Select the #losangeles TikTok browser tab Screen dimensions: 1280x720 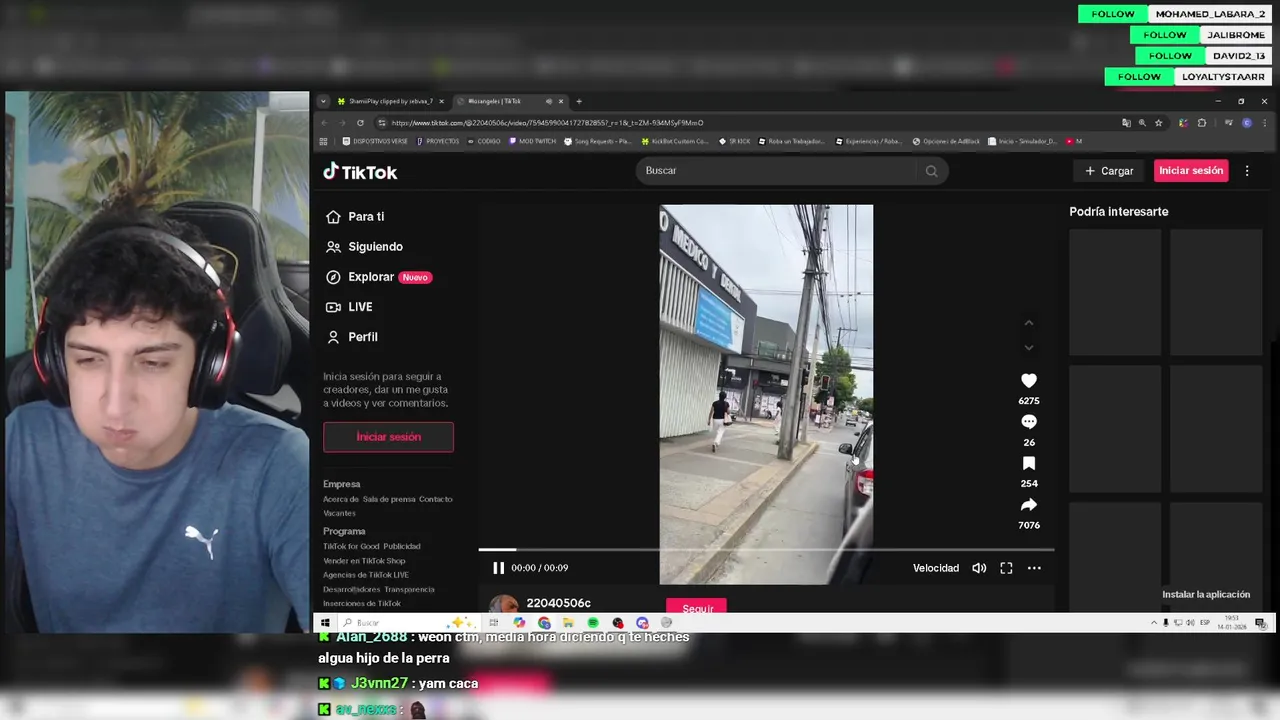tap(510, 101)
